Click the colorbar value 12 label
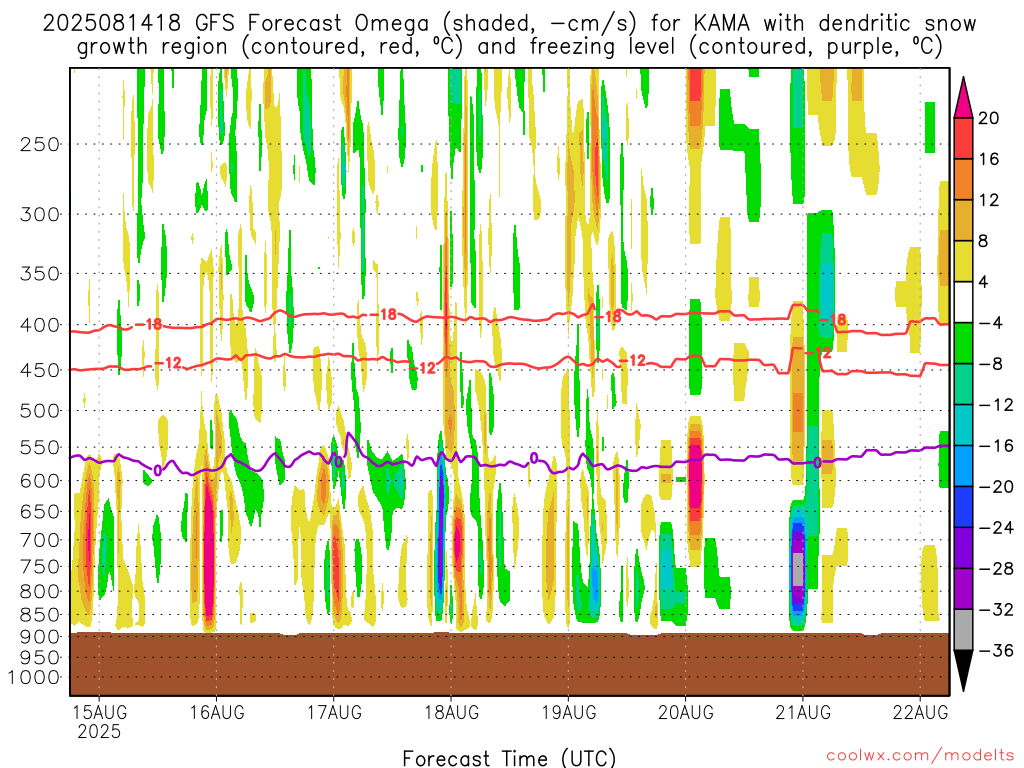Viewport: 1024px width, 768px height. point(989,200)
